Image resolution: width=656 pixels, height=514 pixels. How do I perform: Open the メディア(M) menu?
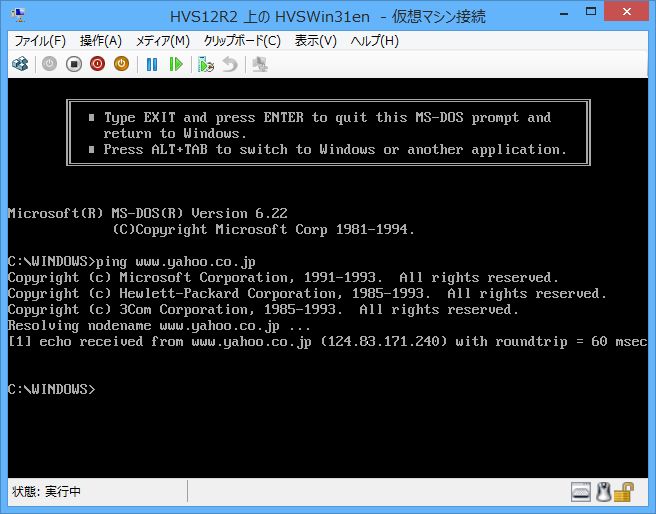[x=163, y=41]
